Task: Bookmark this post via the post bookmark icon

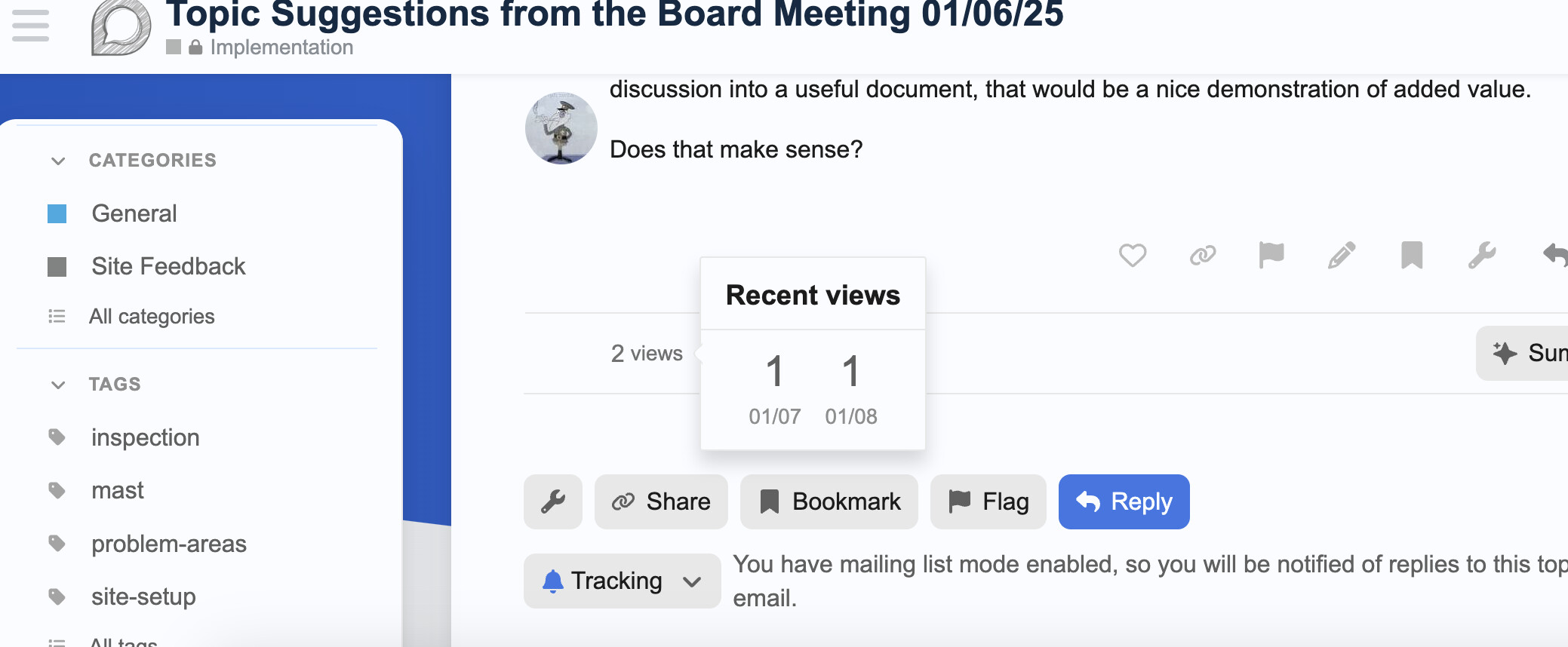Action: (x=1412, y=256)
